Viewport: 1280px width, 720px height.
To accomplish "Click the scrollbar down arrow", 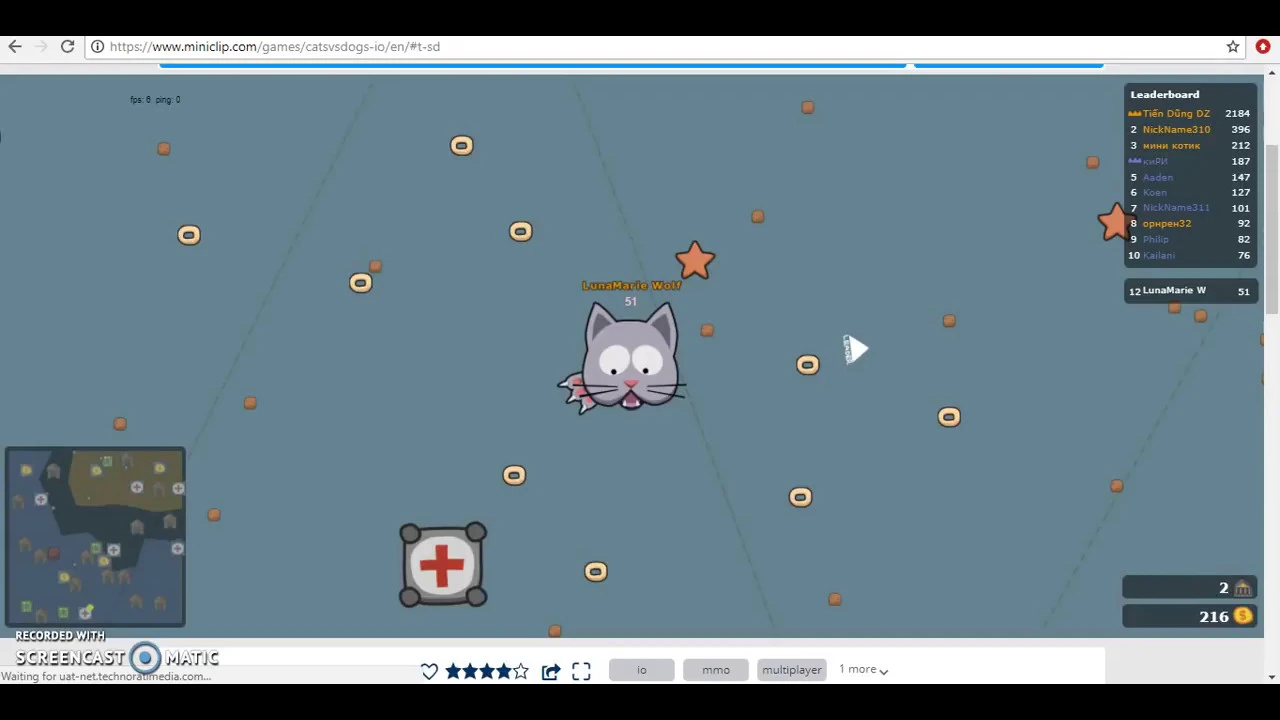I will pos(1272,677).
